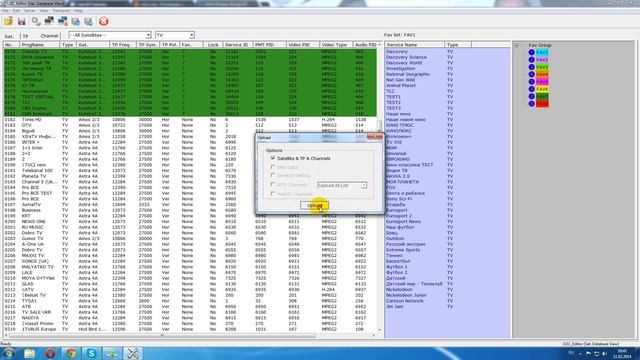Collapse the Fav Group tree node
This screenshot has height=360, width=640.
tap(516, 45)
